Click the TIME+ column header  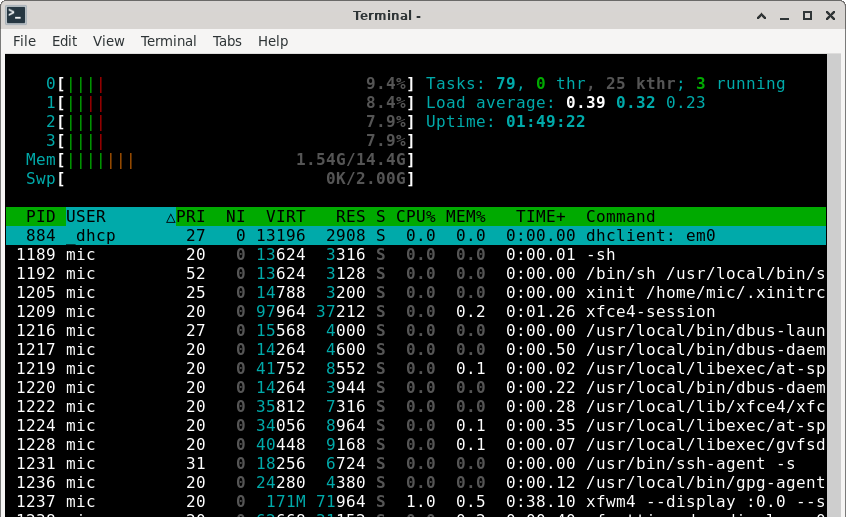(540, 217)
